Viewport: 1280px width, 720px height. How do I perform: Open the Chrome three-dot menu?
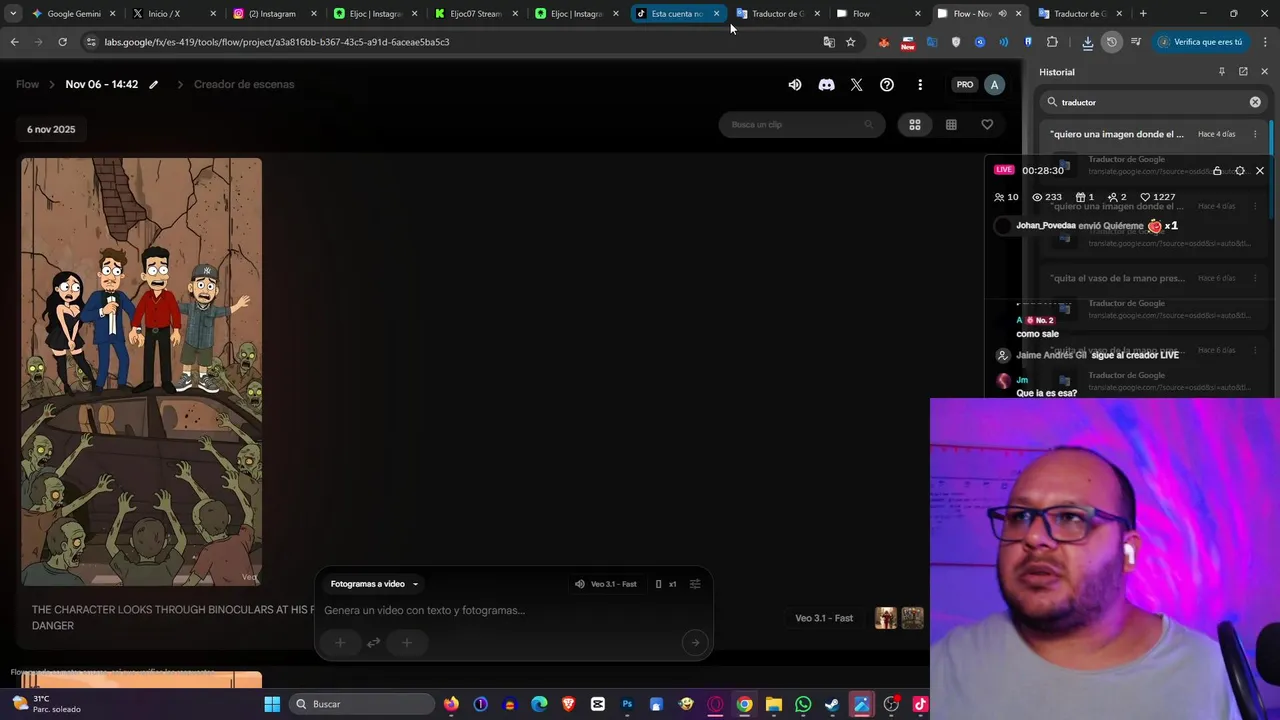pyautogui.click(x=1264, y=42)
